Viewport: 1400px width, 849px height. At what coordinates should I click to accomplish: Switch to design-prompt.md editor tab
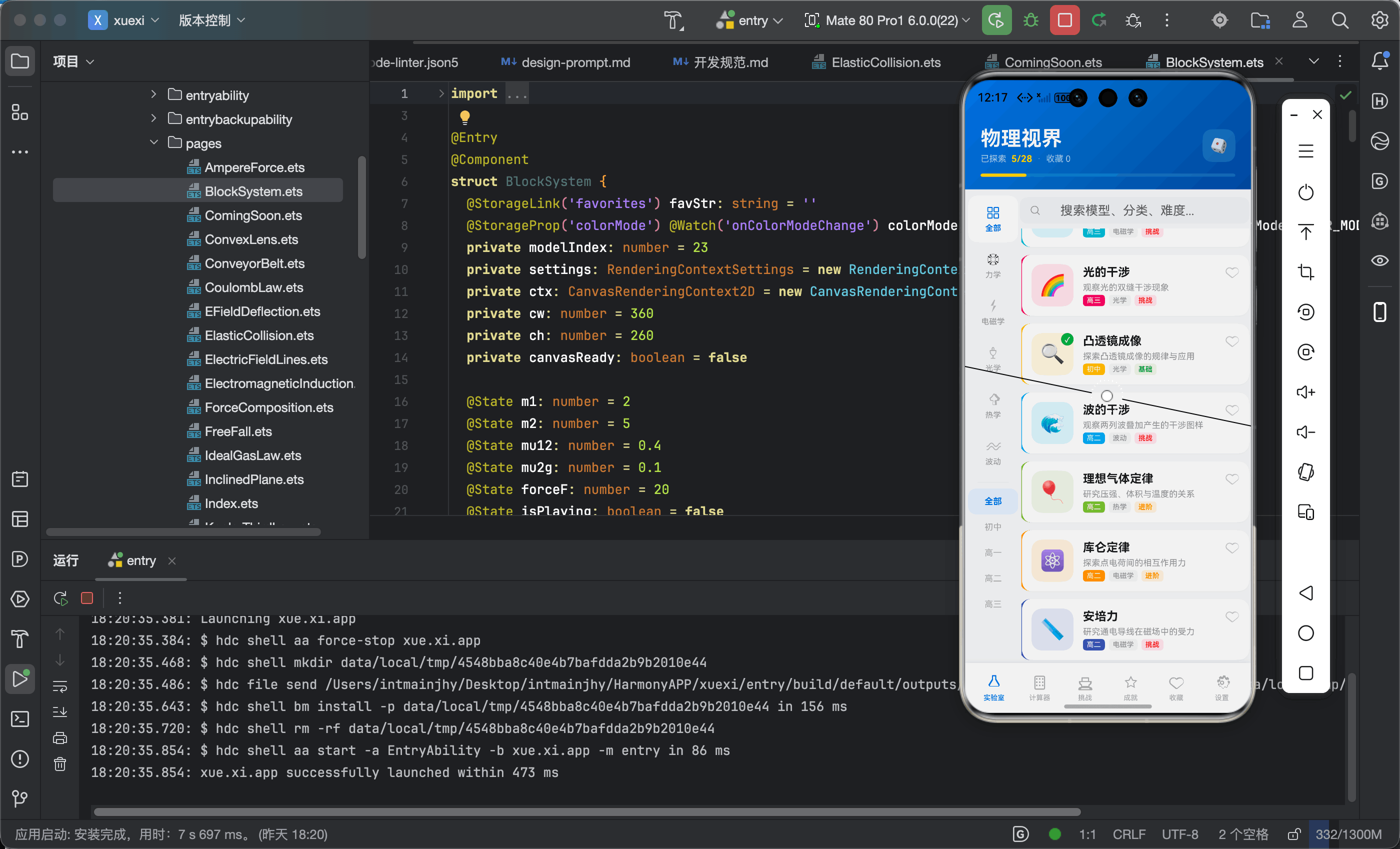click(x=565, y=62)
